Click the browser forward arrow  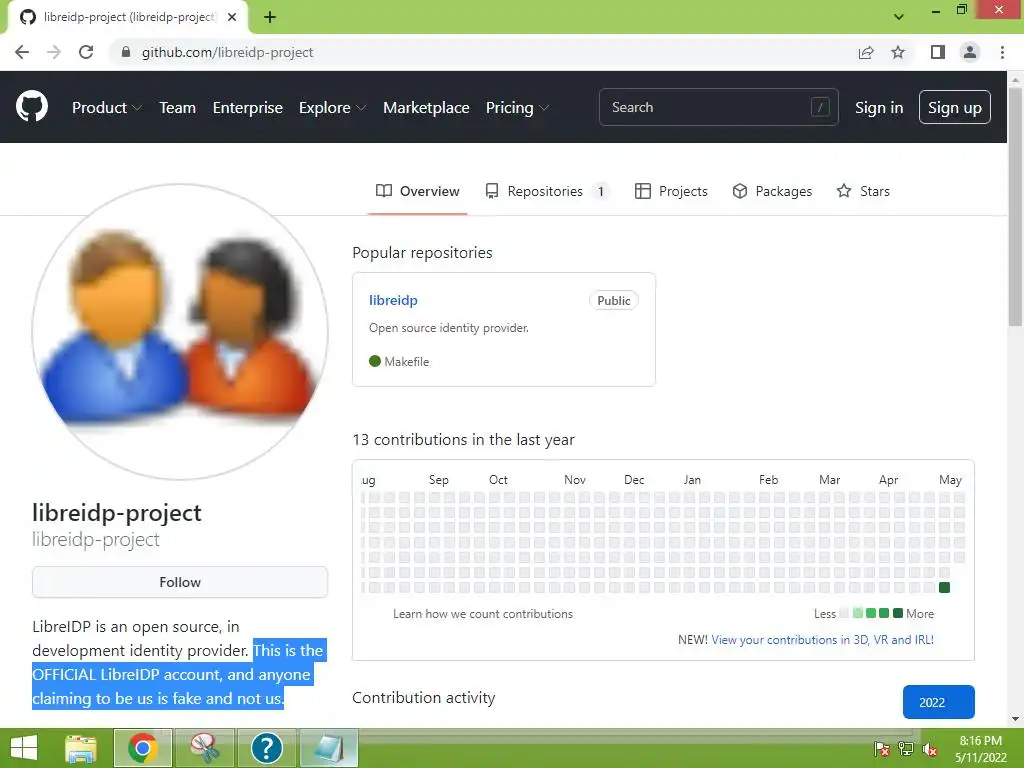(x=54, y=52)
